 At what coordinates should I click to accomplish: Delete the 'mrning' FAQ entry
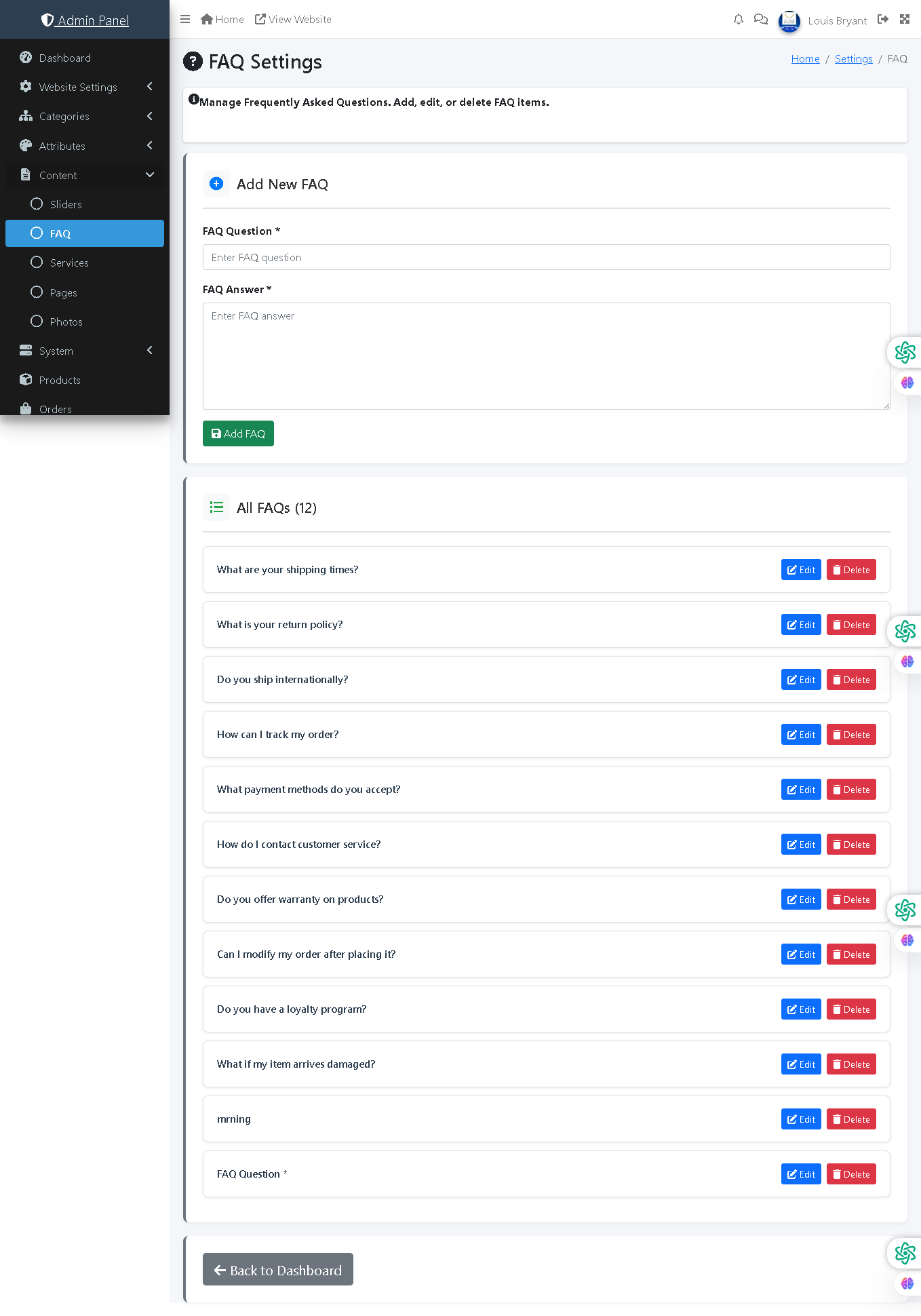click(851, 1119)
